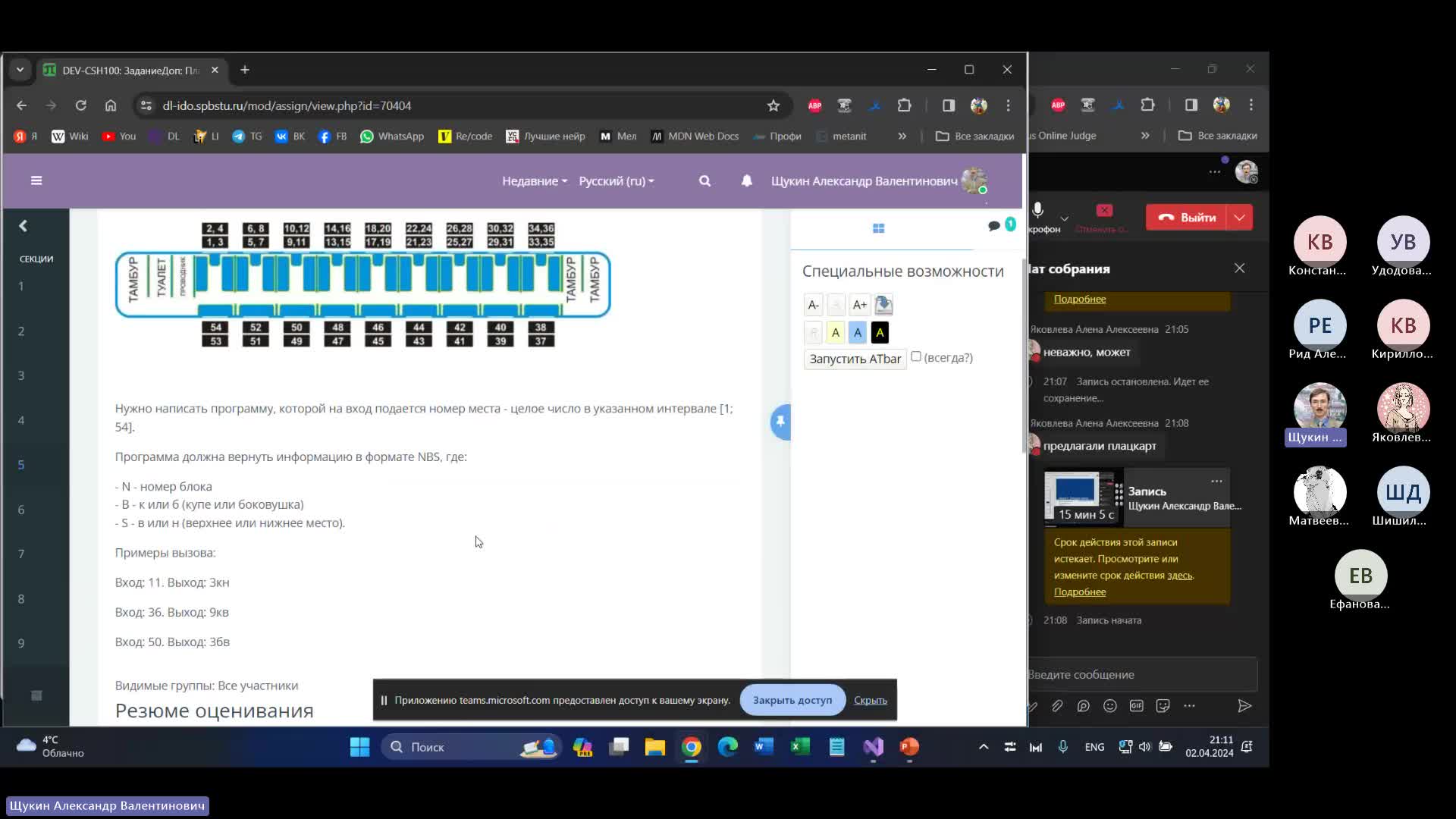Open the AdBlock Plus extension
The width and height of the screenshot is (1456, 819).
pyautogui.click(x=814, y=105)
